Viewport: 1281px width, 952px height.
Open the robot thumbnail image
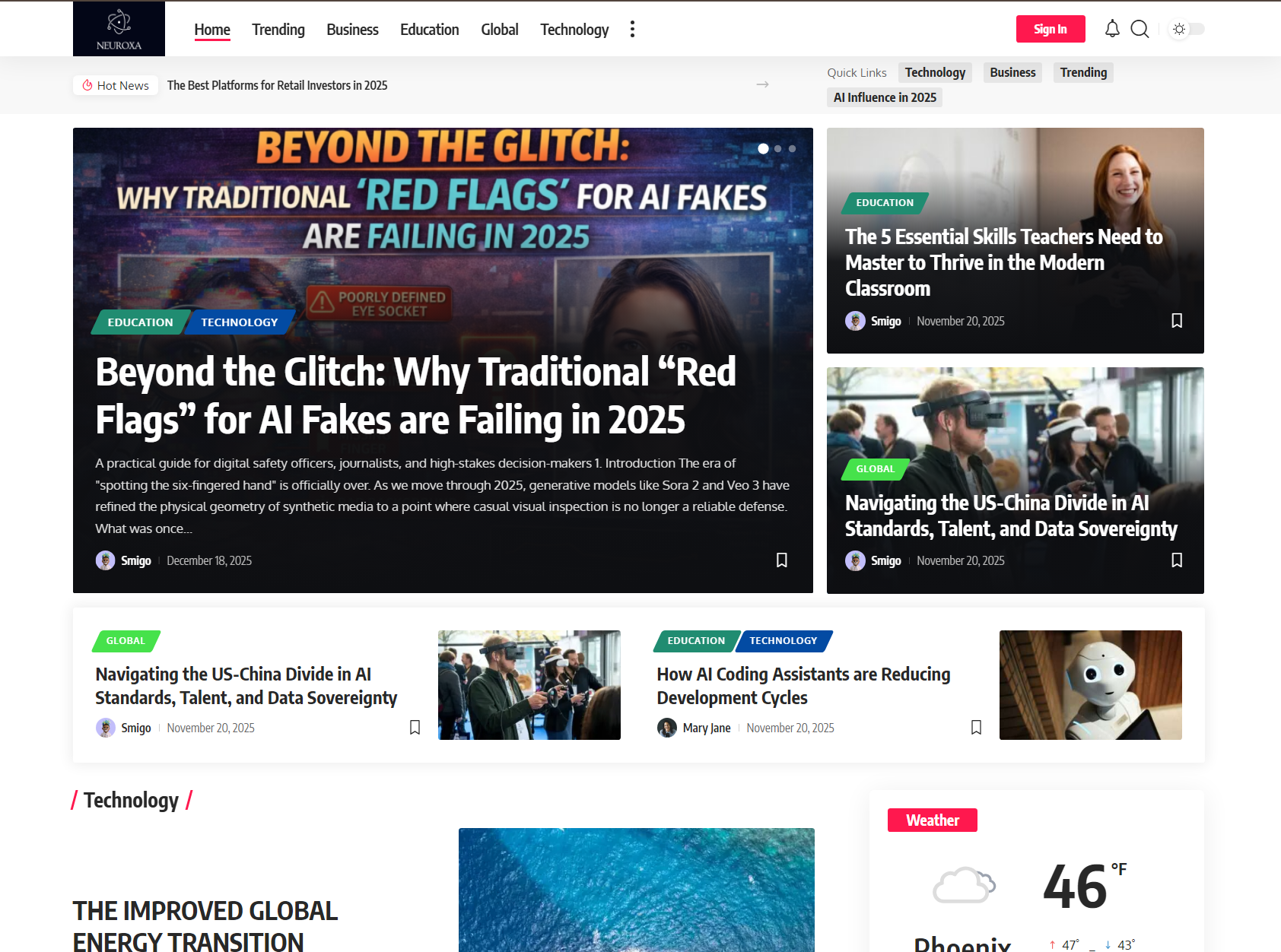pos(1090,685)
